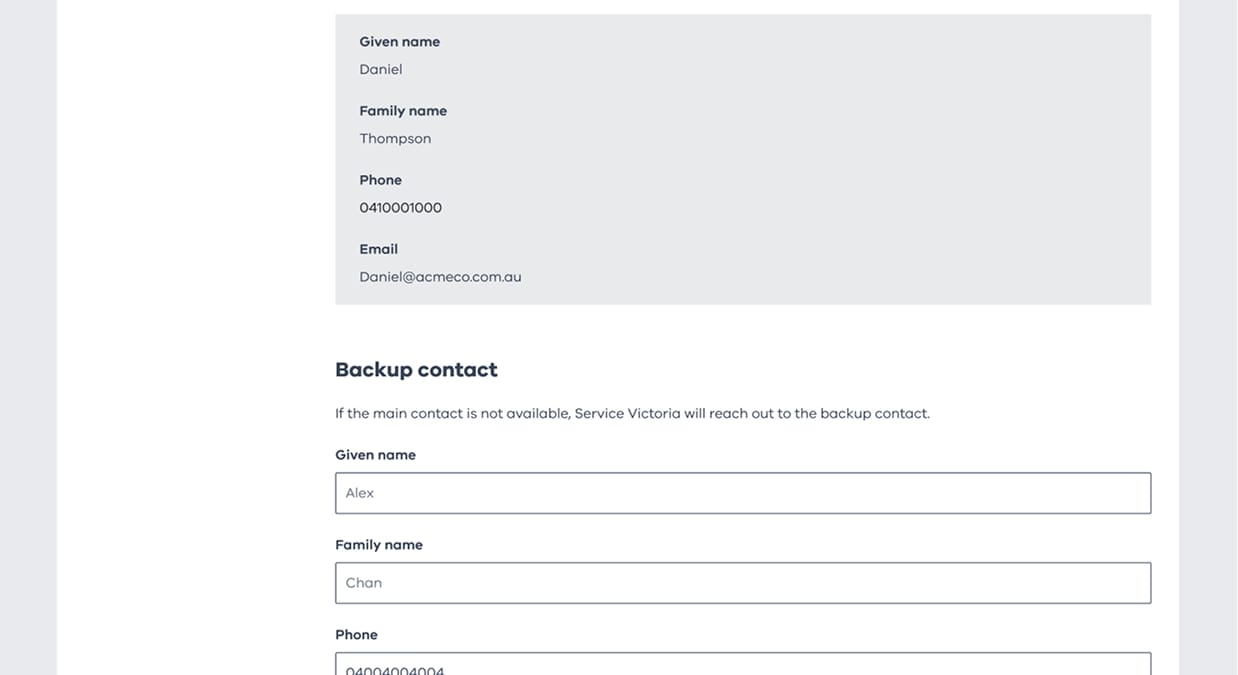This screenshot has width=1238, height=675.
Task: Click the Alex placeholder text
Action: (x=360, y=493)
